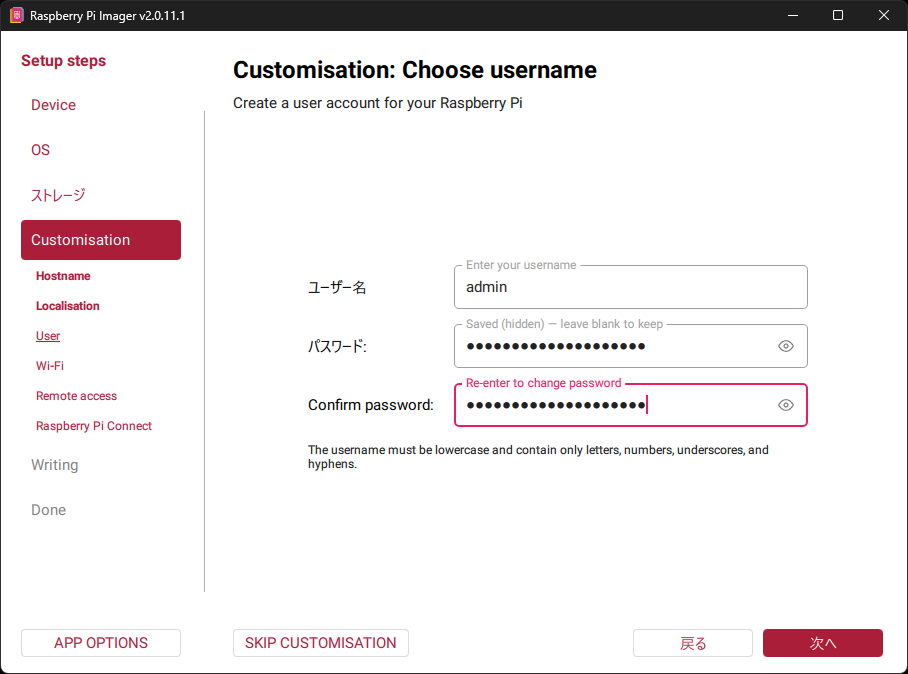Focus the username field containing admin
The width and height of the screenshot is (908, 674).
(631, 287)
